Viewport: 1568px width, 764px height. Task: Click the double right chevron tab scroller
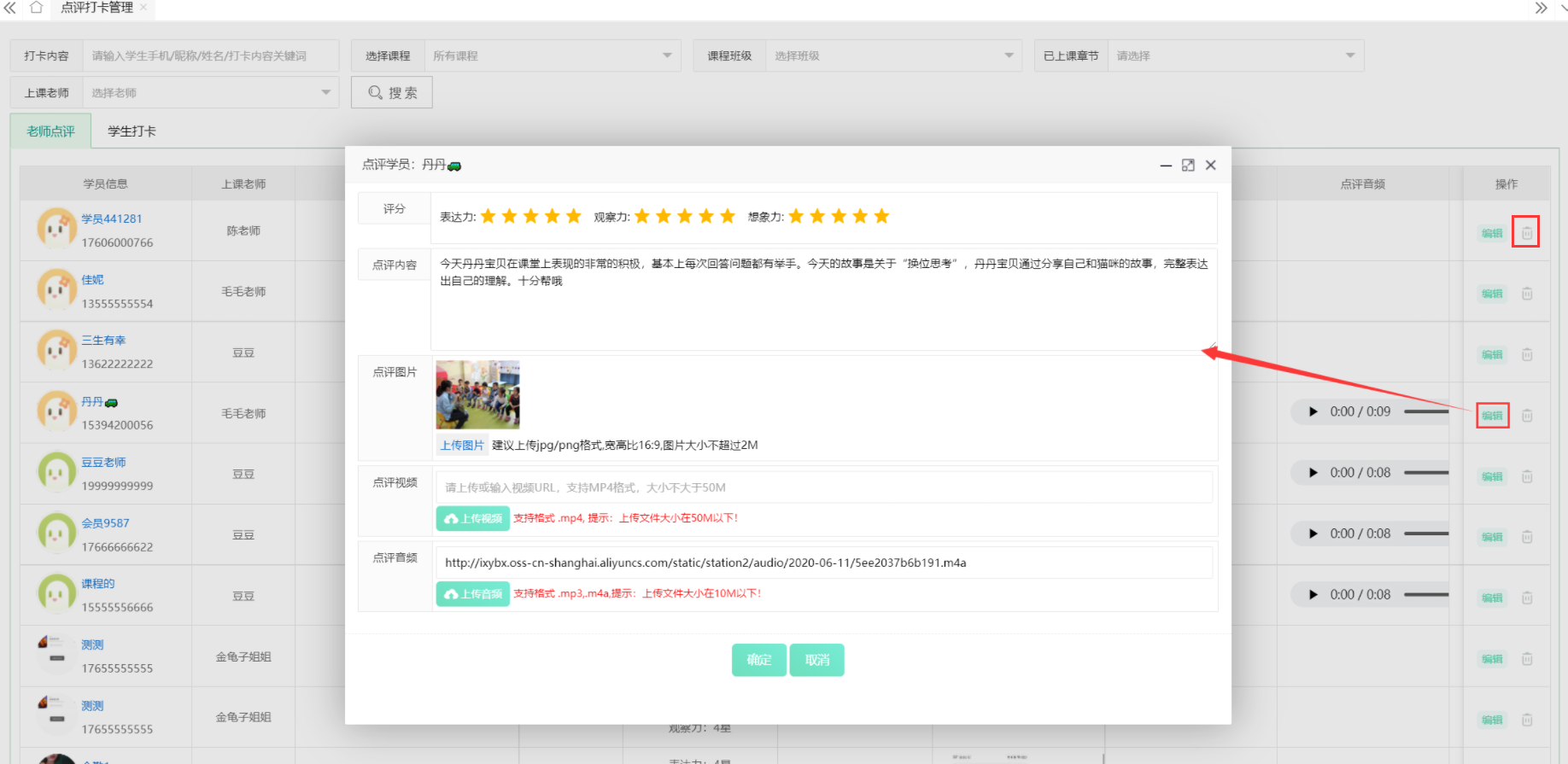1541,8
